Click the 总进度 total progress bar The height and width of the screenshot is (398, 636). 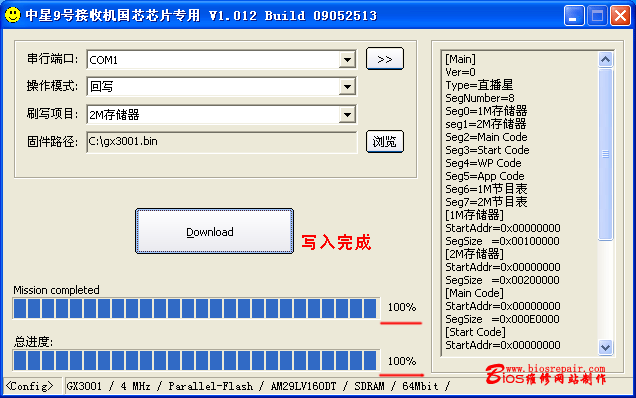pos(196,360)
